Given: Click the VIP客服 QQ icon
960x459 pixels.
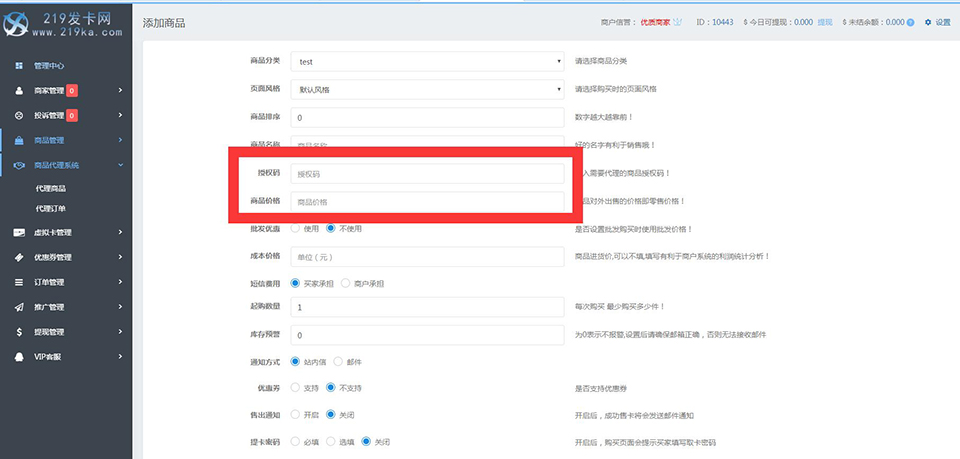Looking at the screenshot, I should pyautogui.click(x=20, y=357).
